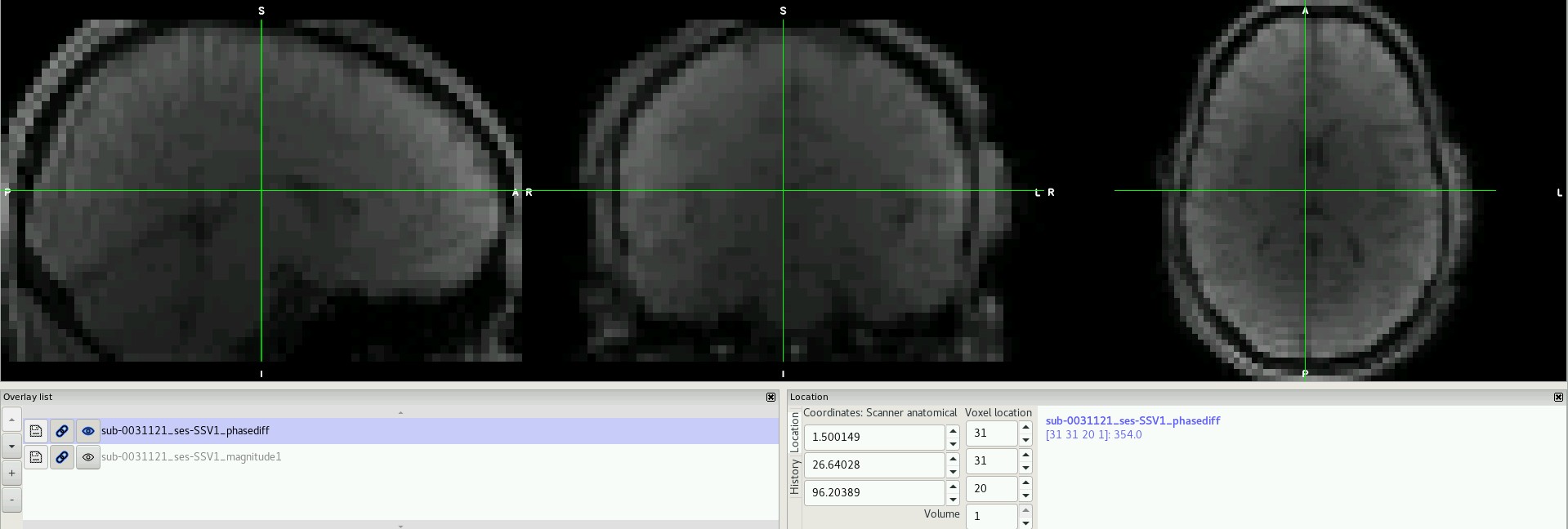Viewport: 1568px width, 529px height.
Task: Decrease the 1.500149 coordinate with its down arrow
Action: coord(953,444)
